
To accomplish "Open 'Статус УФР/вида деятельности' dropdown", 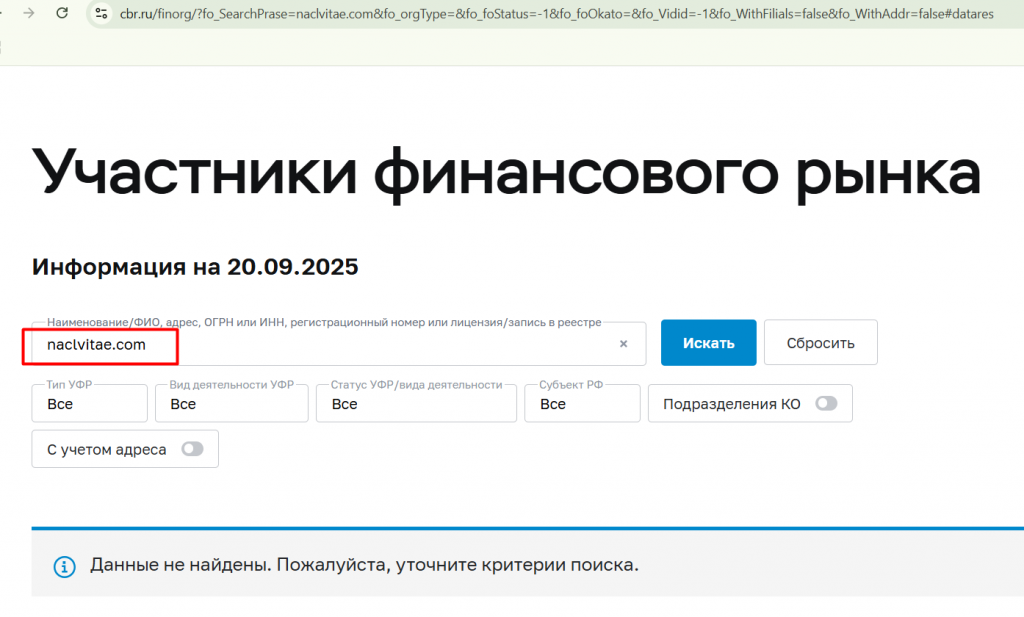I will tap(416, 404).
